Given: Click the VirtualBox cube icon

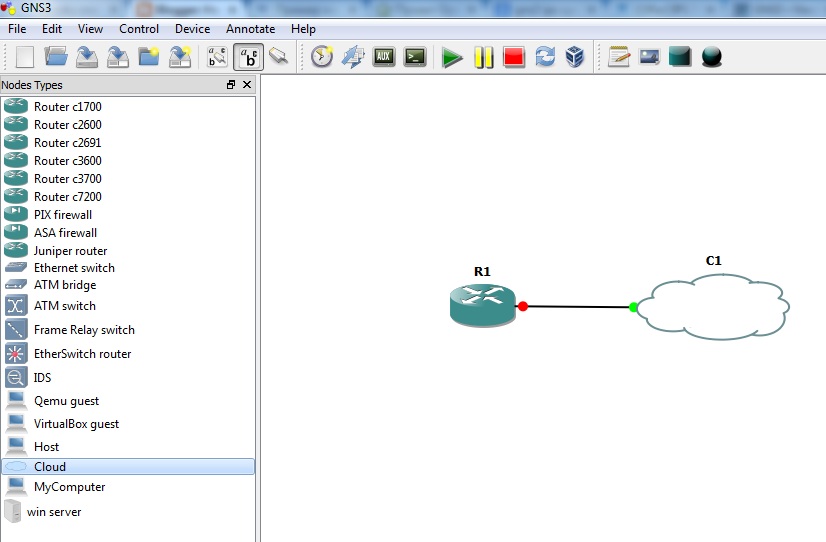Looking at the screenshot, I should coord(575,56).
